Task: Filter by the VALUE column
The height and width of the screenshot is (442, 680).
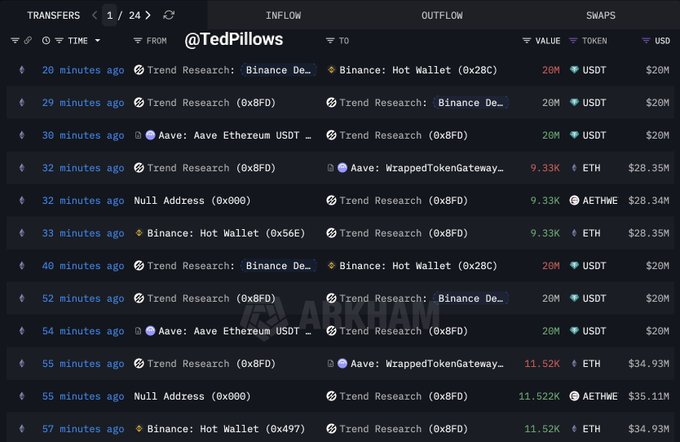Action: click(527, 41)
